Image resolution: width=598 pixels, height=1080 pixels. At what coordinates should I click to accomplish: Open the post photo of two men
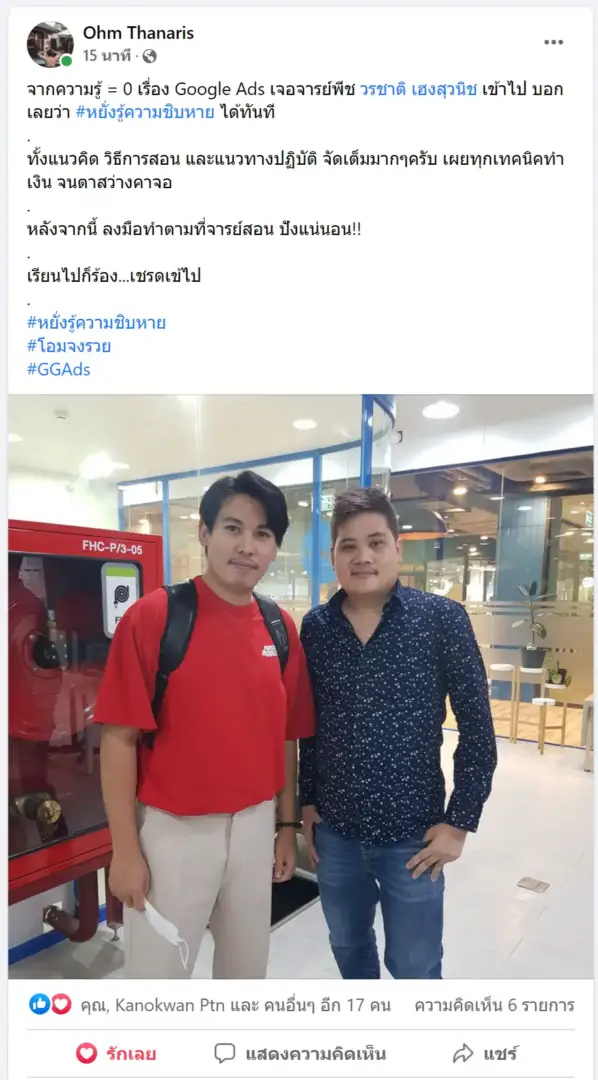point(300,687)
